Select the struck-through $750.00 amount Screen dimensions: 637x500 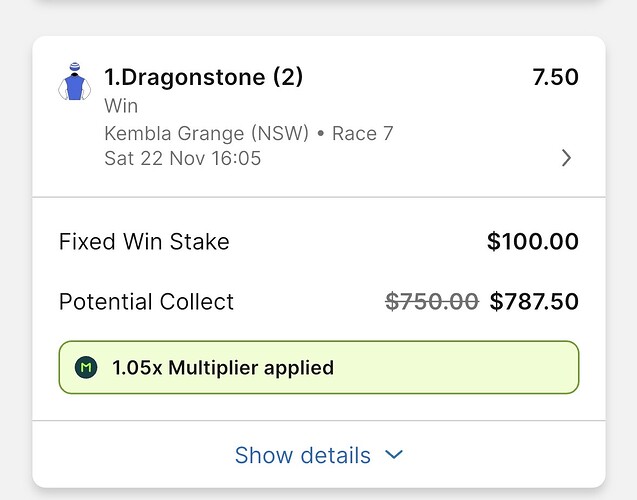pyautogui.click(x=432, y=302)
